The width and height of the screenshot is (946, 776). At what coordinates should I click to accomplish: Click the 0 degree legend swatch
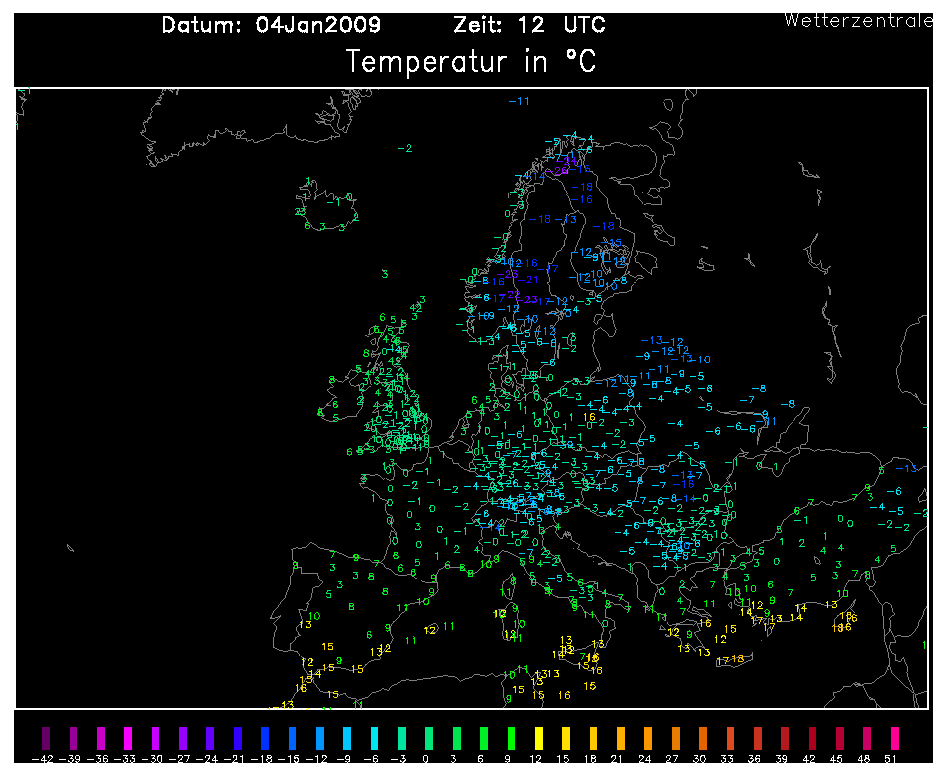pyautogui.click(x=429, y=739)
